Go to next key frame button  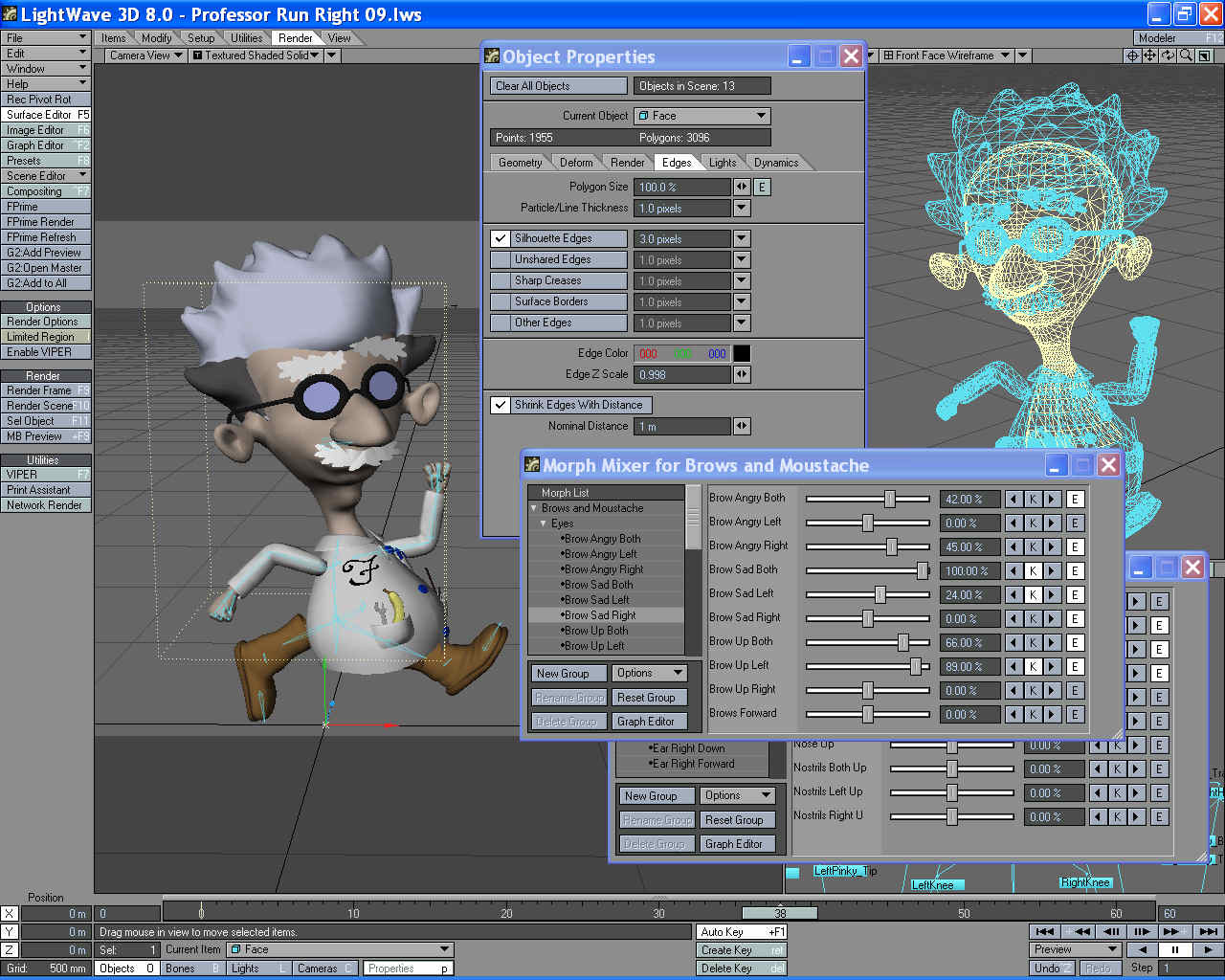coord(1174,931)
